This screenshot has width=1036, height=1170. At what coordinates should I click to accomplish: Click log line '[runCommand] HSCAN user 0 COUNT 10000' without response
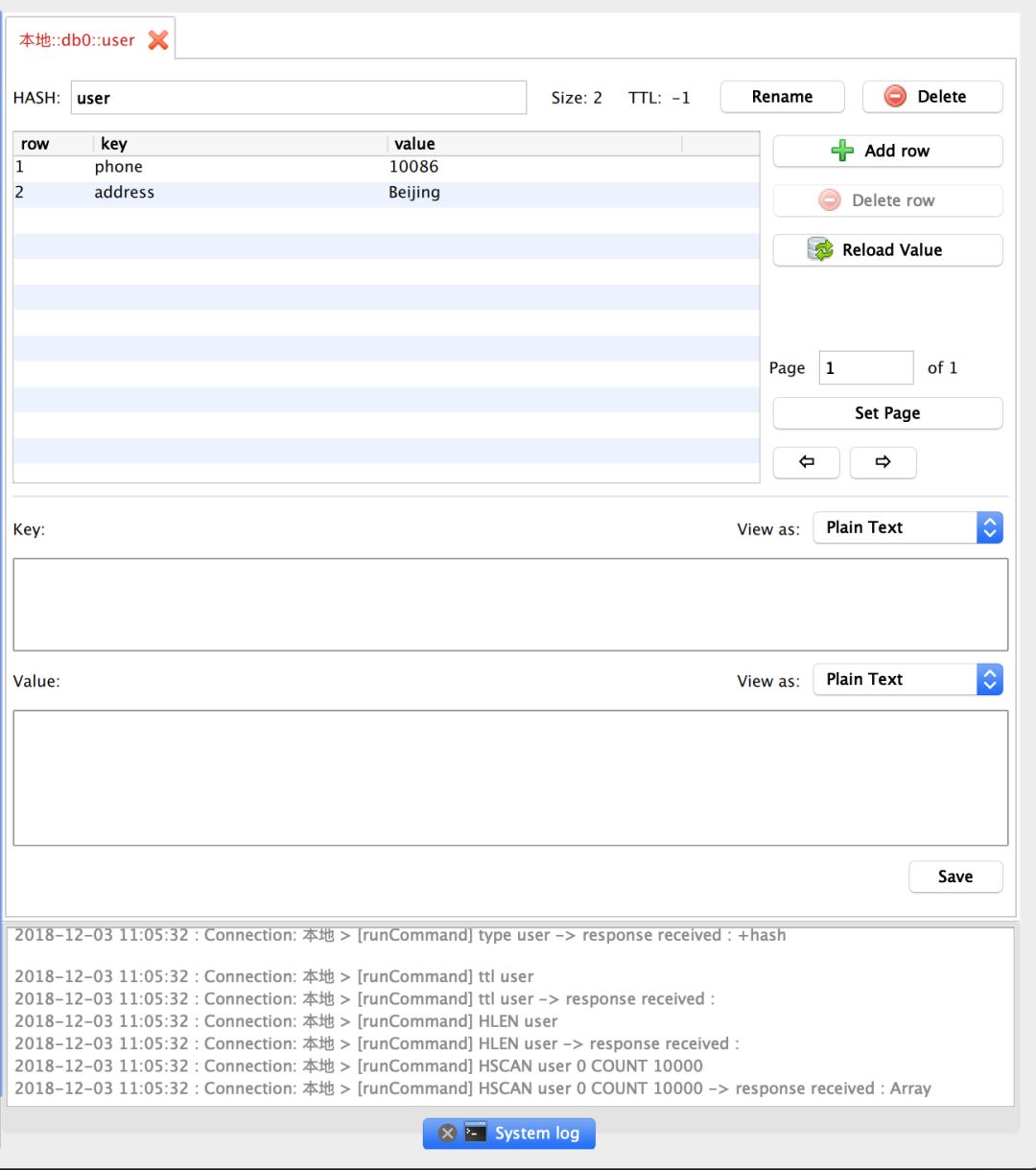[x=359, y=1065]
